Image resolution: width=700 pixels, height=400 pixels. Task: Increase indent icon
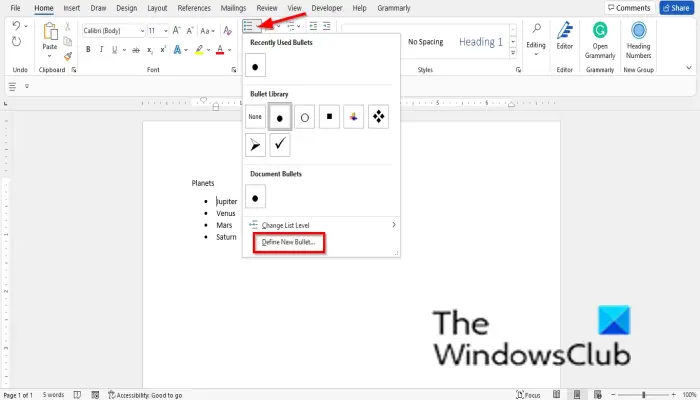point(327,26)
